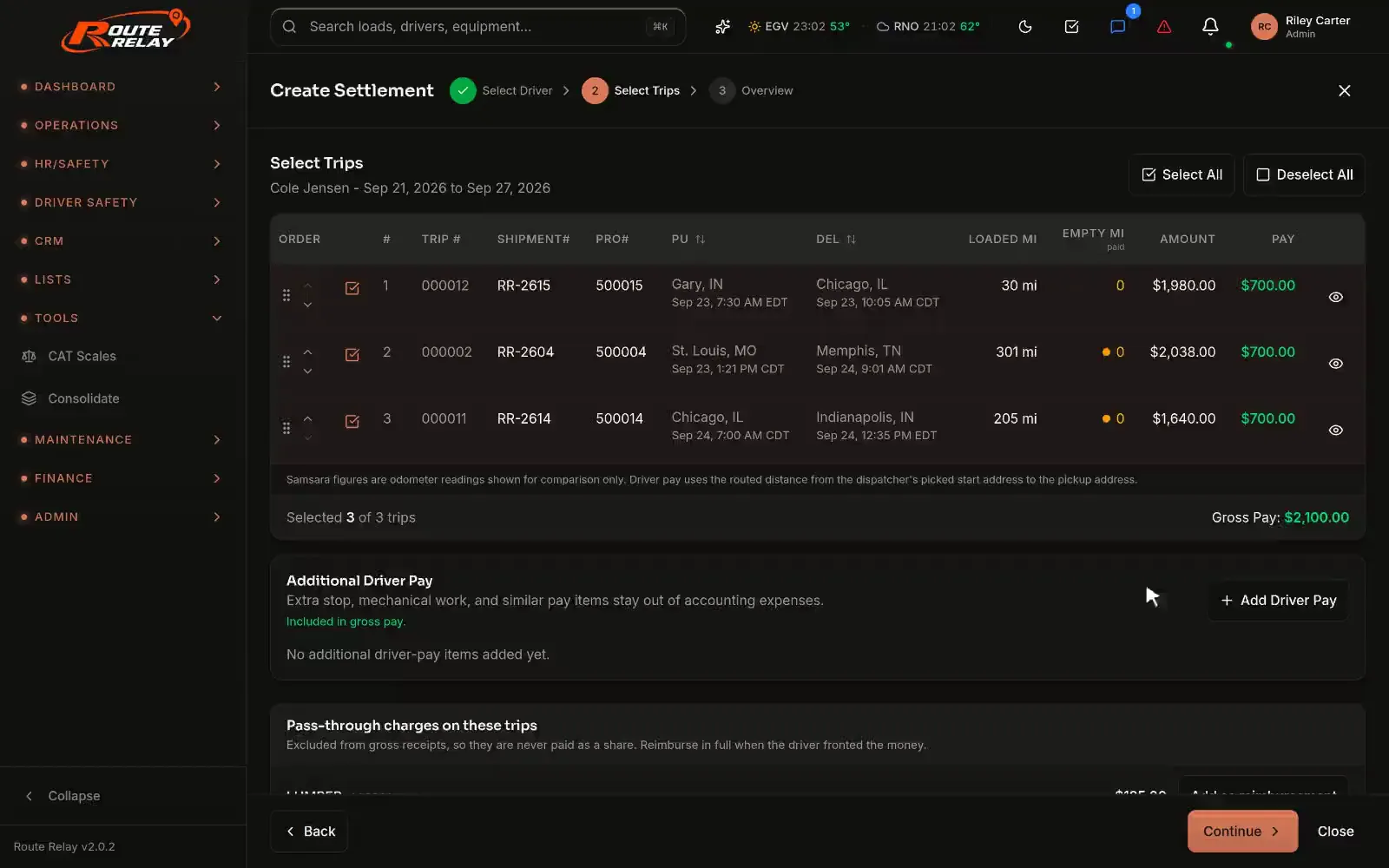This screenshot has height=868, width=1389.
Task: Move trip 000012 down in order
Action: coord(307,305)
